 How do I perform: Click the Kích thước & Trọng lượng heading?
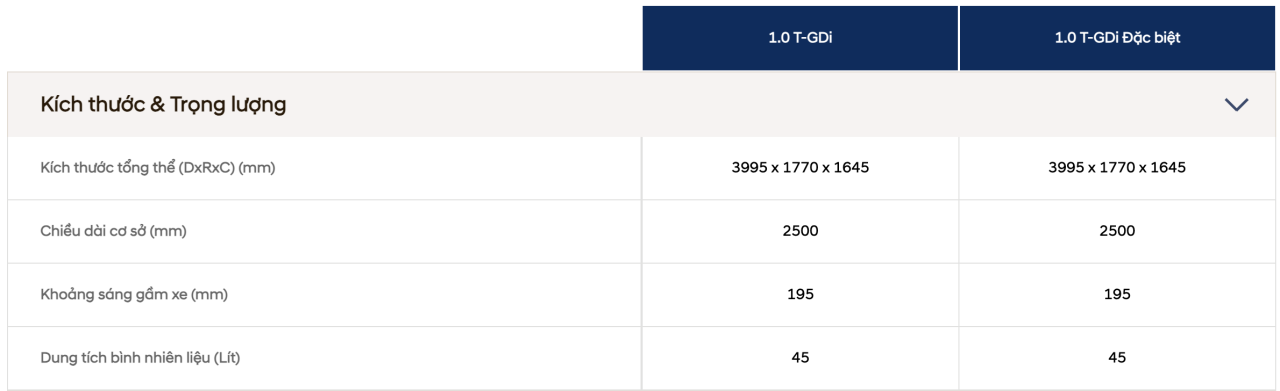163,104
